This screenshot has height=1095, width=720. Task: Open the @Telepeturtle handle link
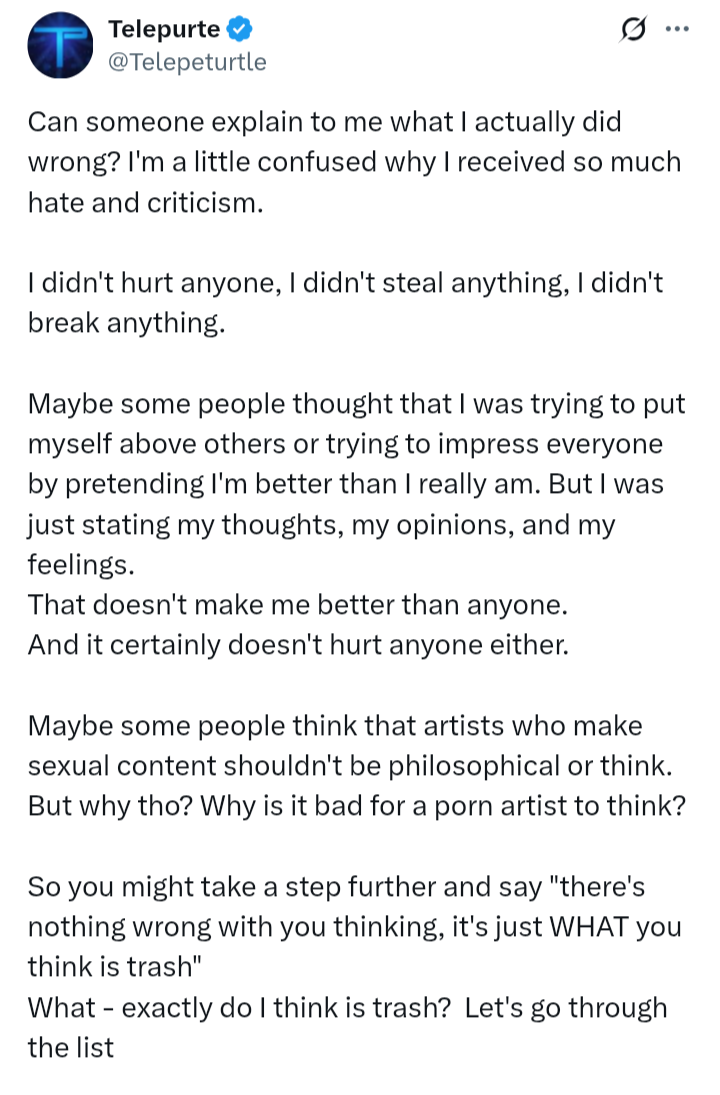(187, 62)
